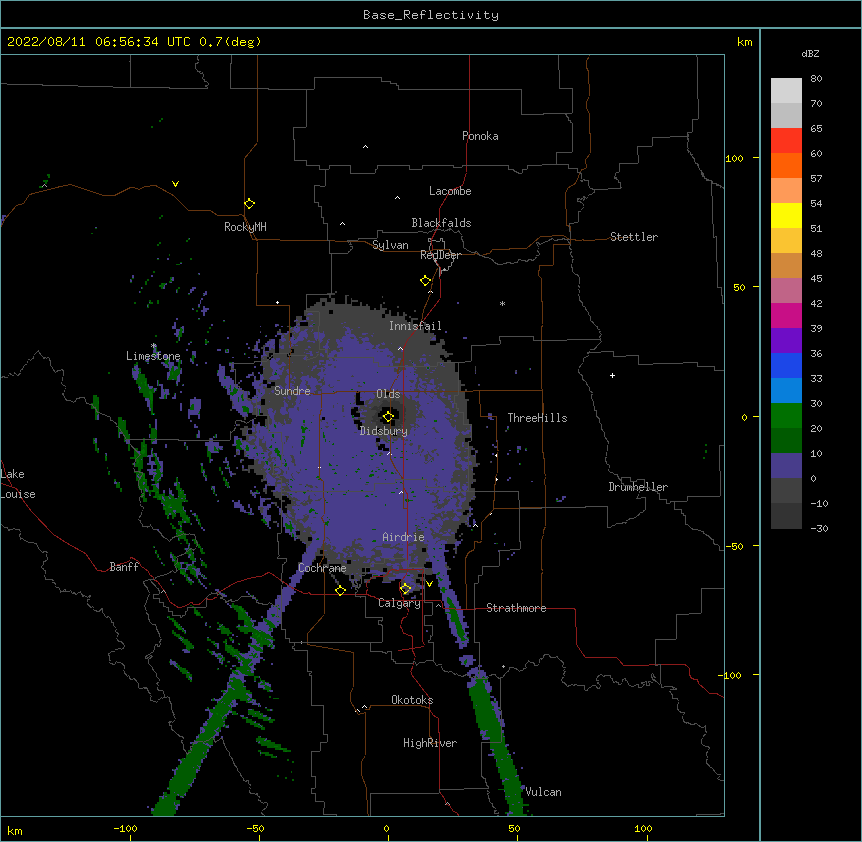
Task: Click the Limestone label
Action: click(153, 356)
